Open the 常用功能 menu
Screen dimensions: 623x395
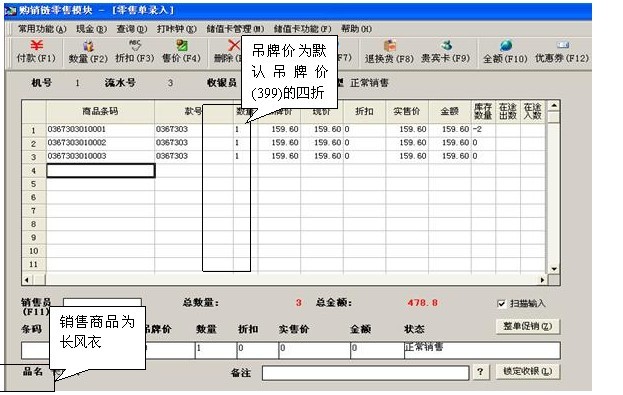(42, 29)
